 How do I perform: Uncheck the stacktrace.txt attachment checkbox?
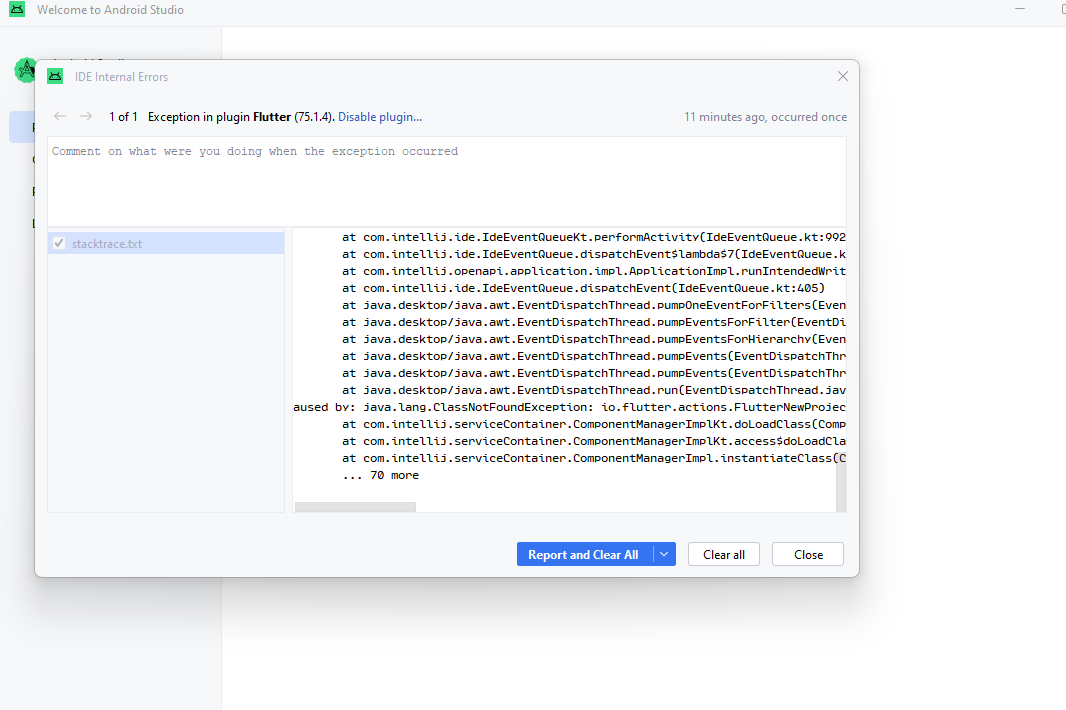[x=58, y=242]
